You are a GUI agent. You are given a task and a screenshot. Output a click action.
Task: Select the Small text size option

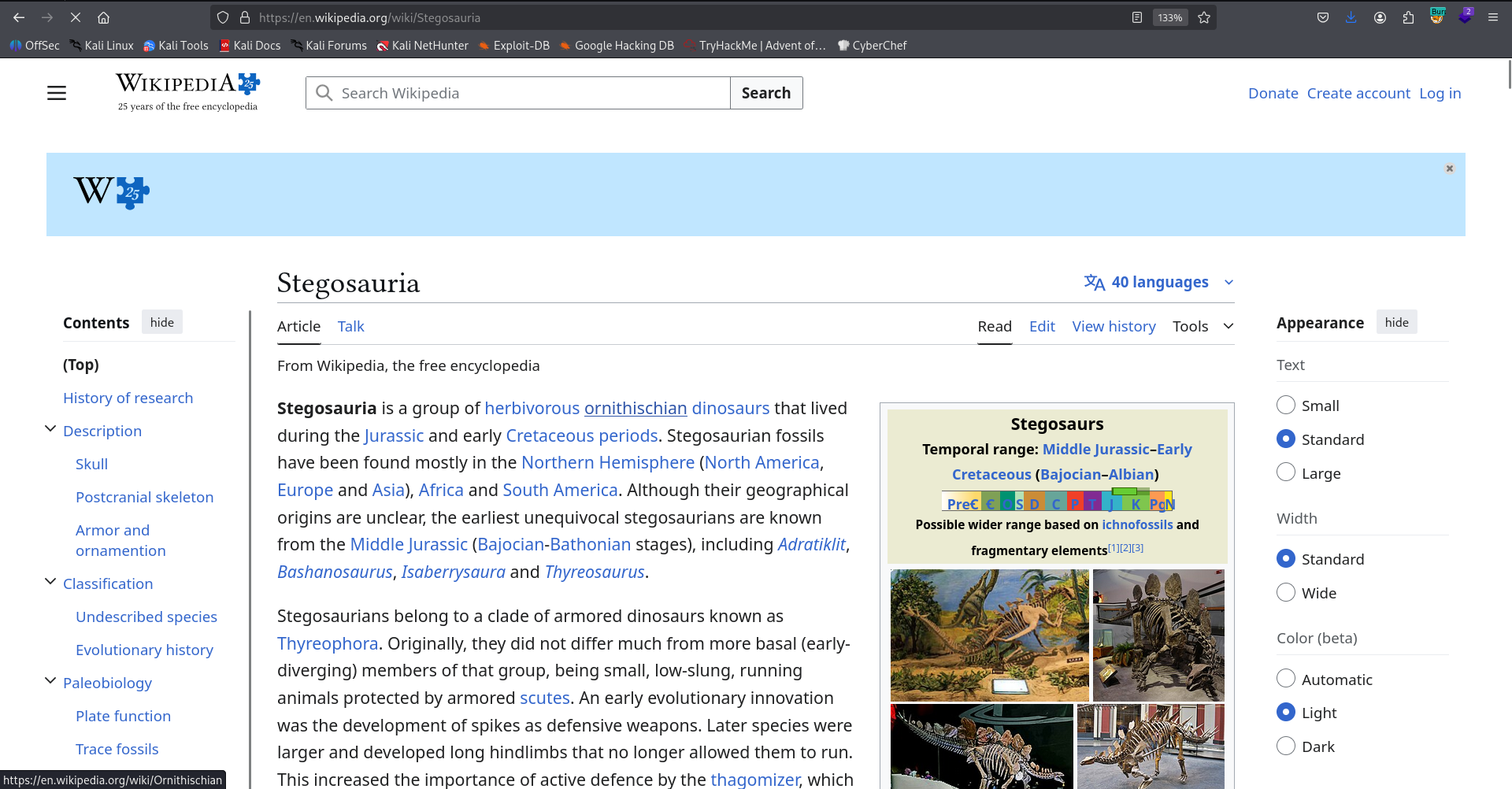tap(1286, 406)
